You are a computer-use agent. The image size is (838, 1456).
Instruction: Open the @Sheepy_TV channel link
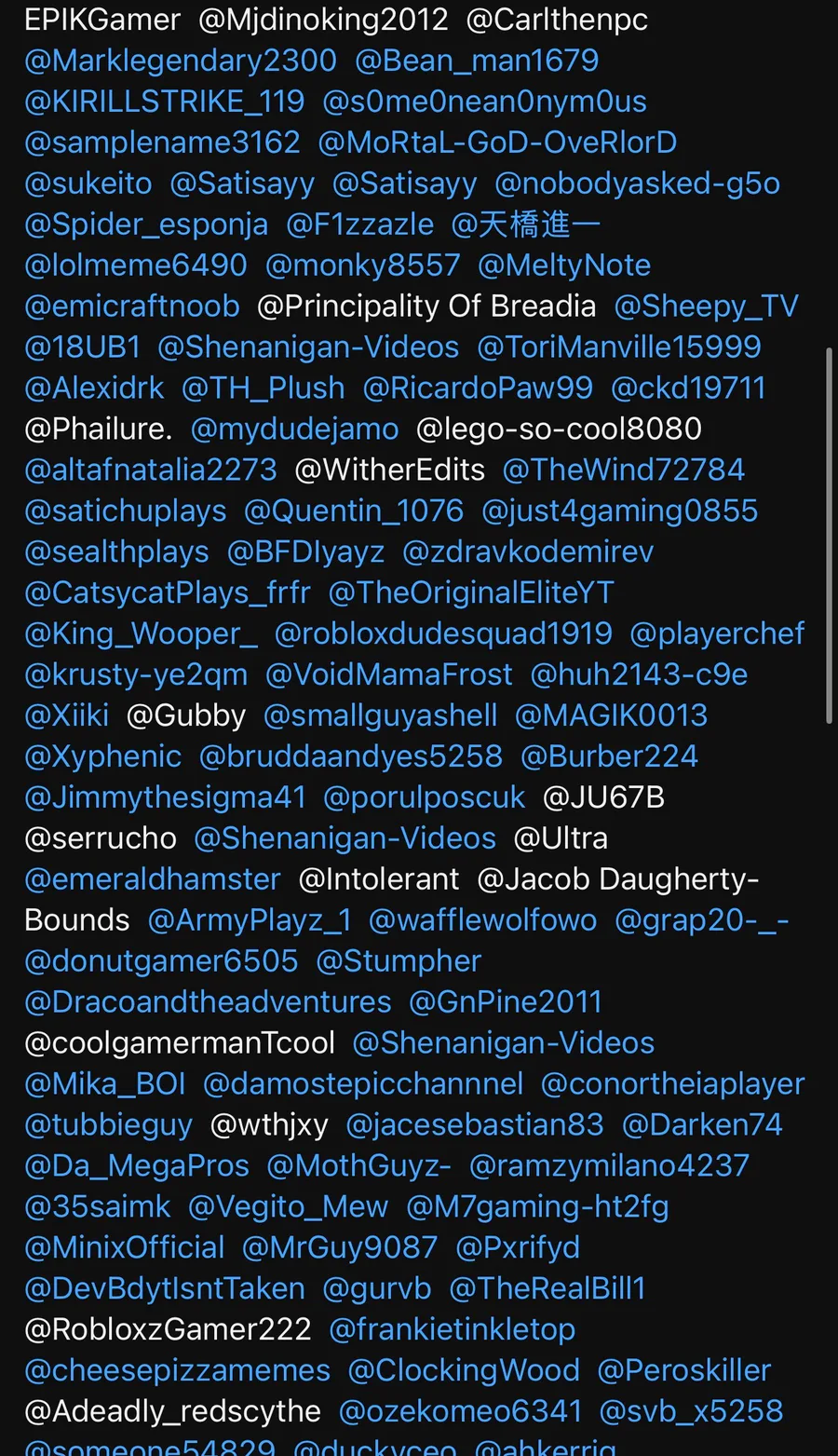coord(706,306)
